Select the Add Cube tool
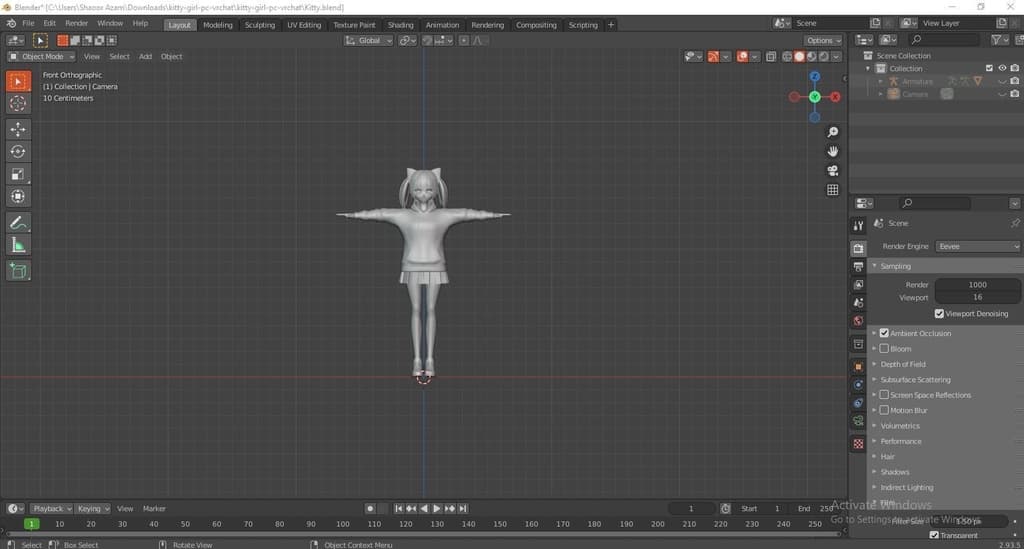This screenshot has width=1024, height=549. [x=18, y=270]
